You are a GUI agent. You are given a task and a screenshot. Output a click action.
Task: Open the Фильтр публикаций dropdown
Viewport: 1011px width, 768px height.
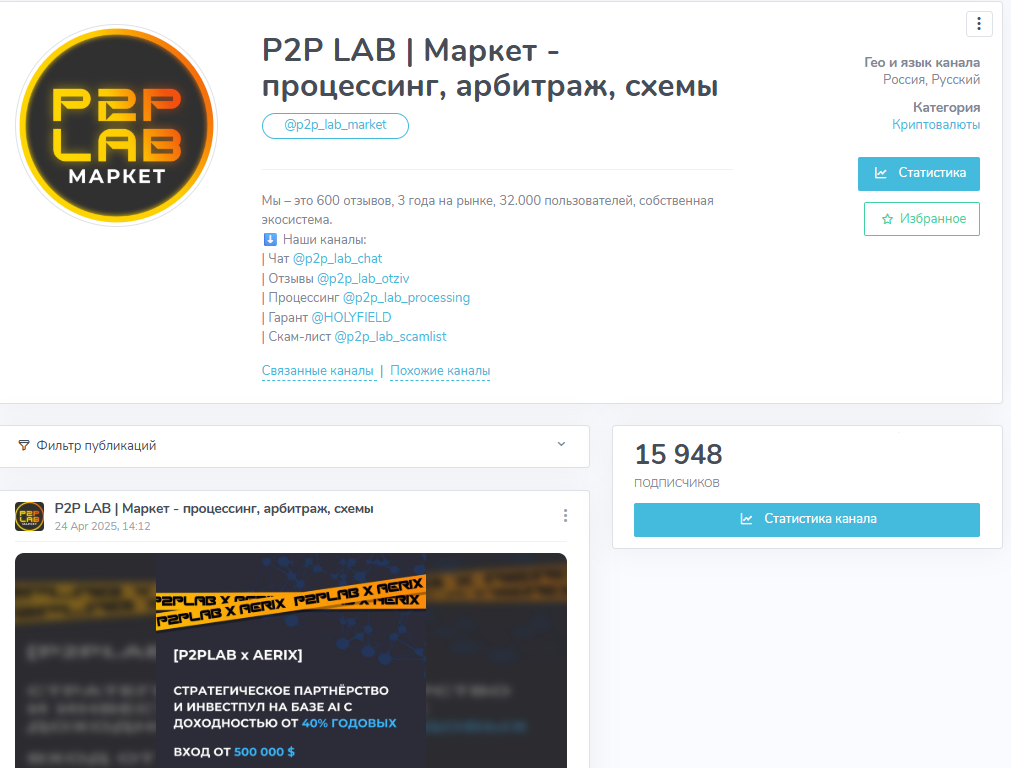(295, 446)
